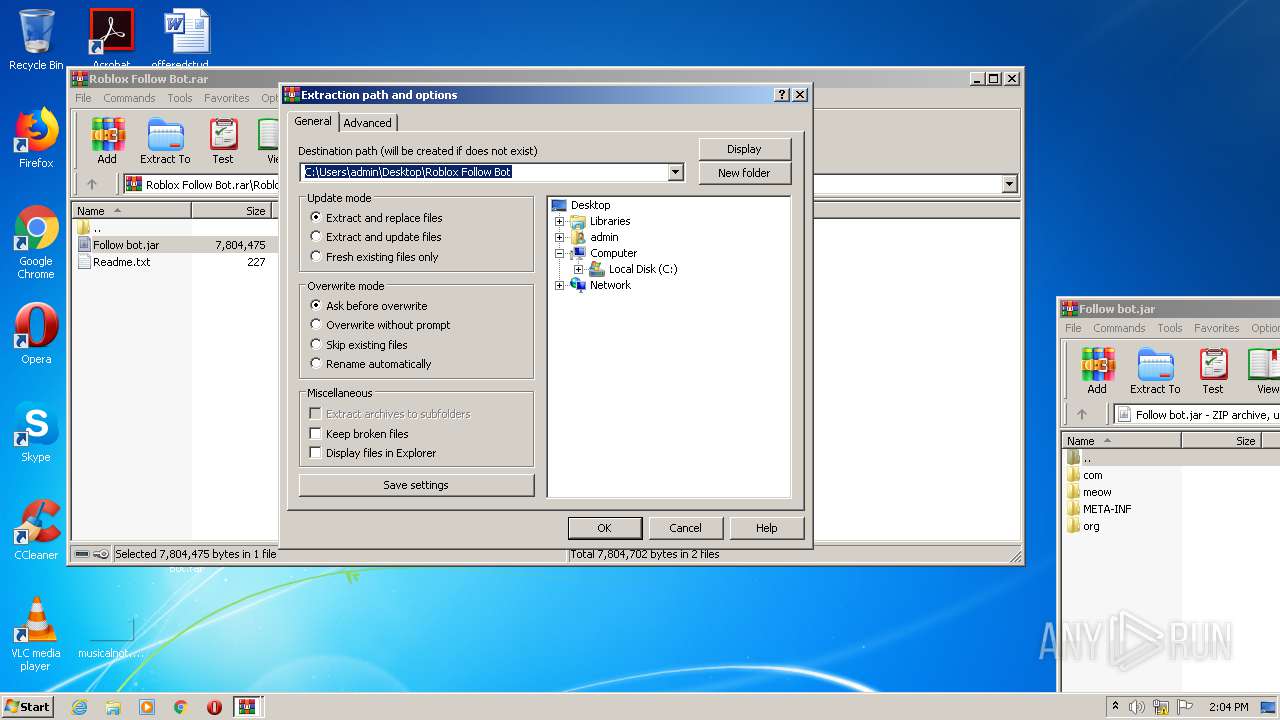The height and width of the screenshot is (720, 1280).
Task: Click the OK button
Action: coord(604,528)
